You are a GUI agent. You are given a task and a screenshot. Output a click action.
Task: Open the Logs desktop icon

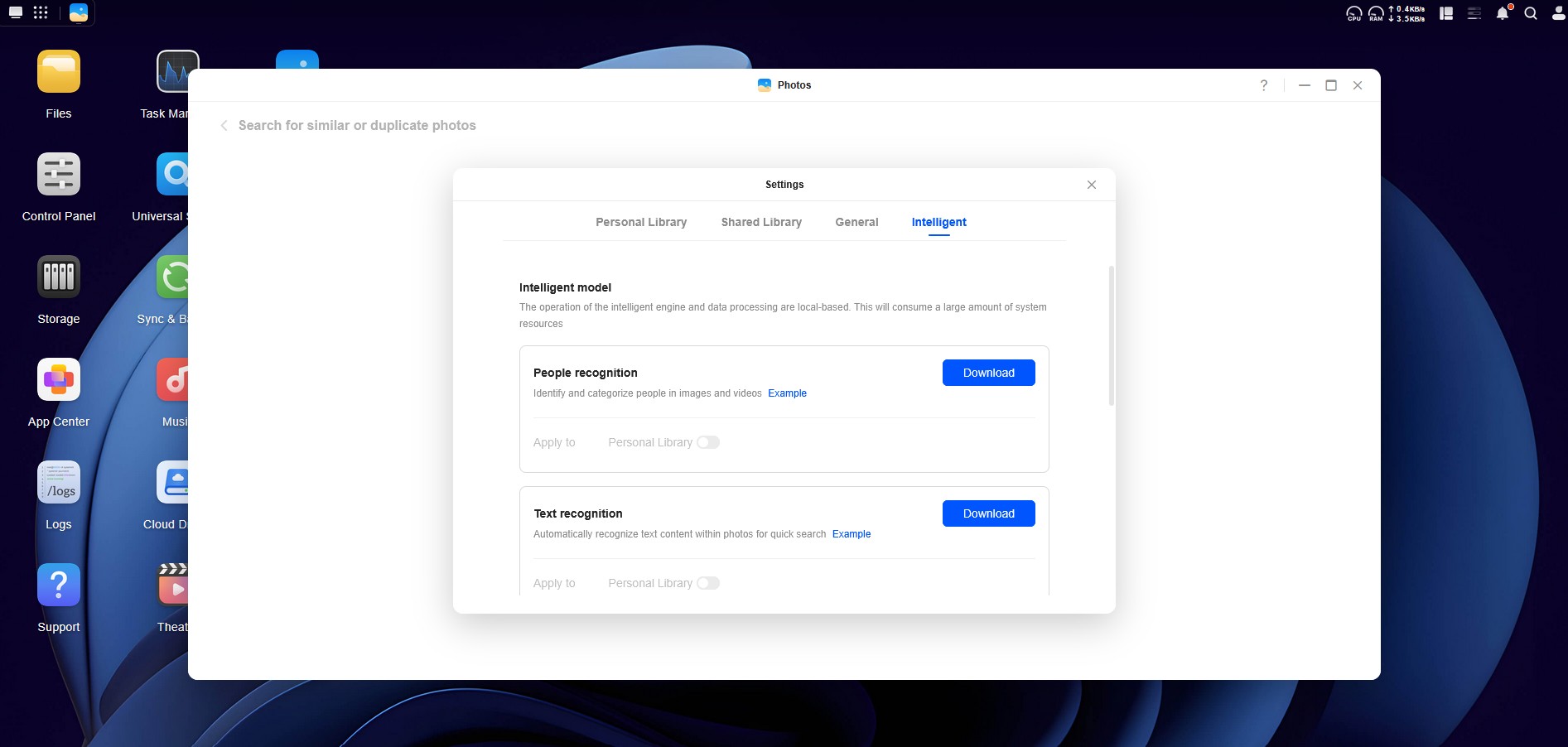click(x=58, y=483)
